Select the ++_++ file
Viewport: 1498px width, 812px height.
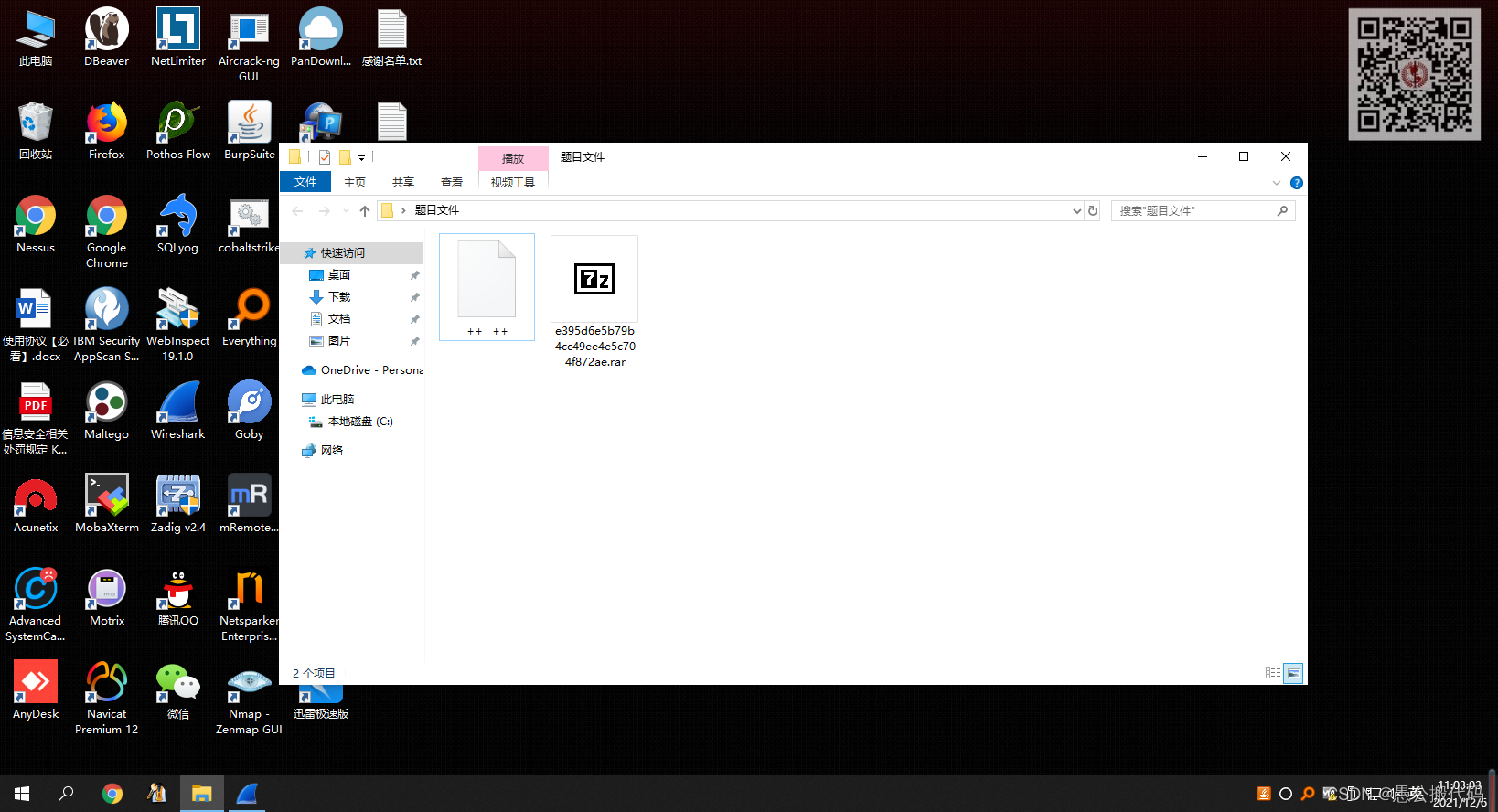(x=487, y=287)
